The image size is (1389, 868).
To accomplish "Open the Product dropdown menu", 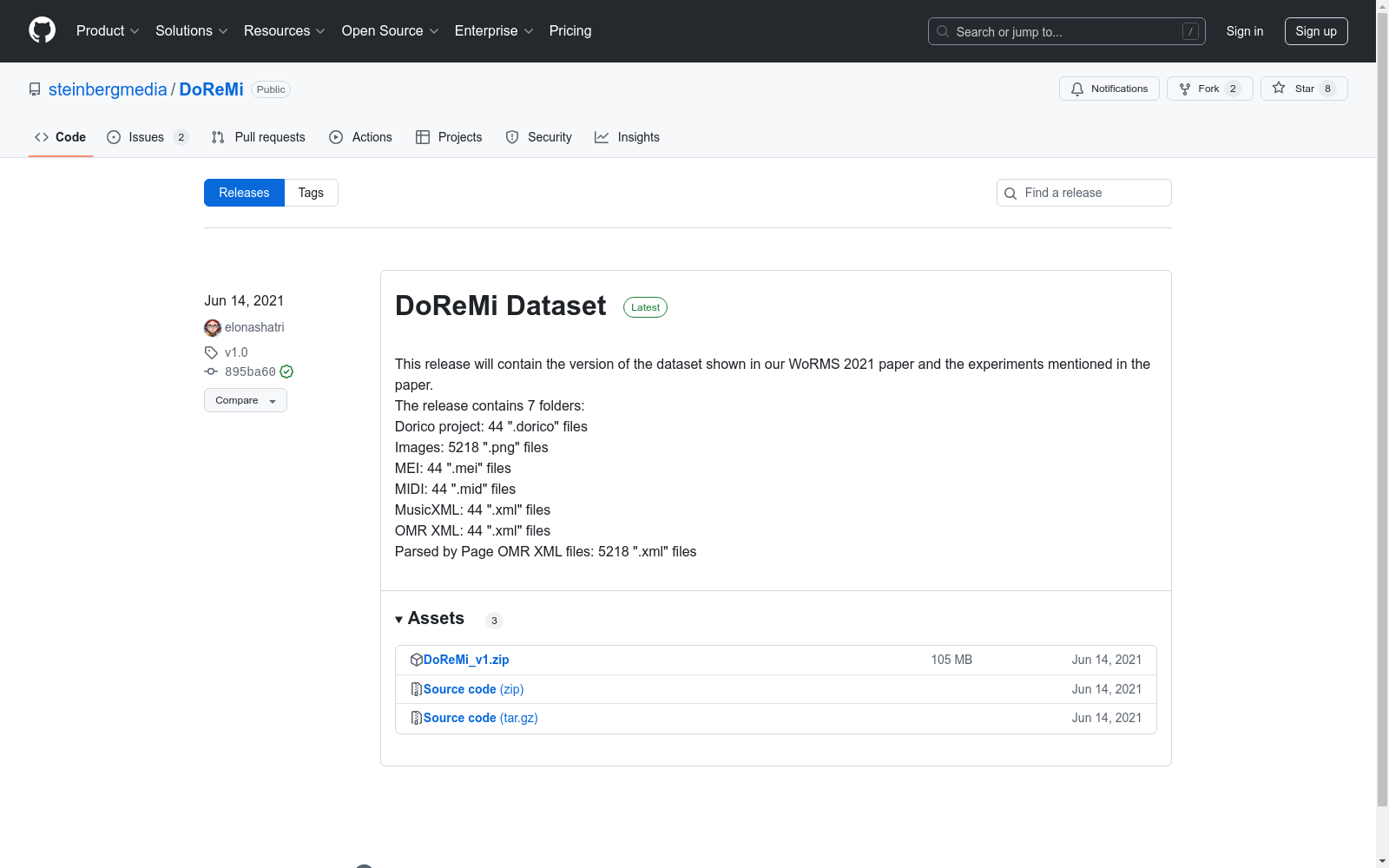I will pyautogui.click(x=108, y=30).
